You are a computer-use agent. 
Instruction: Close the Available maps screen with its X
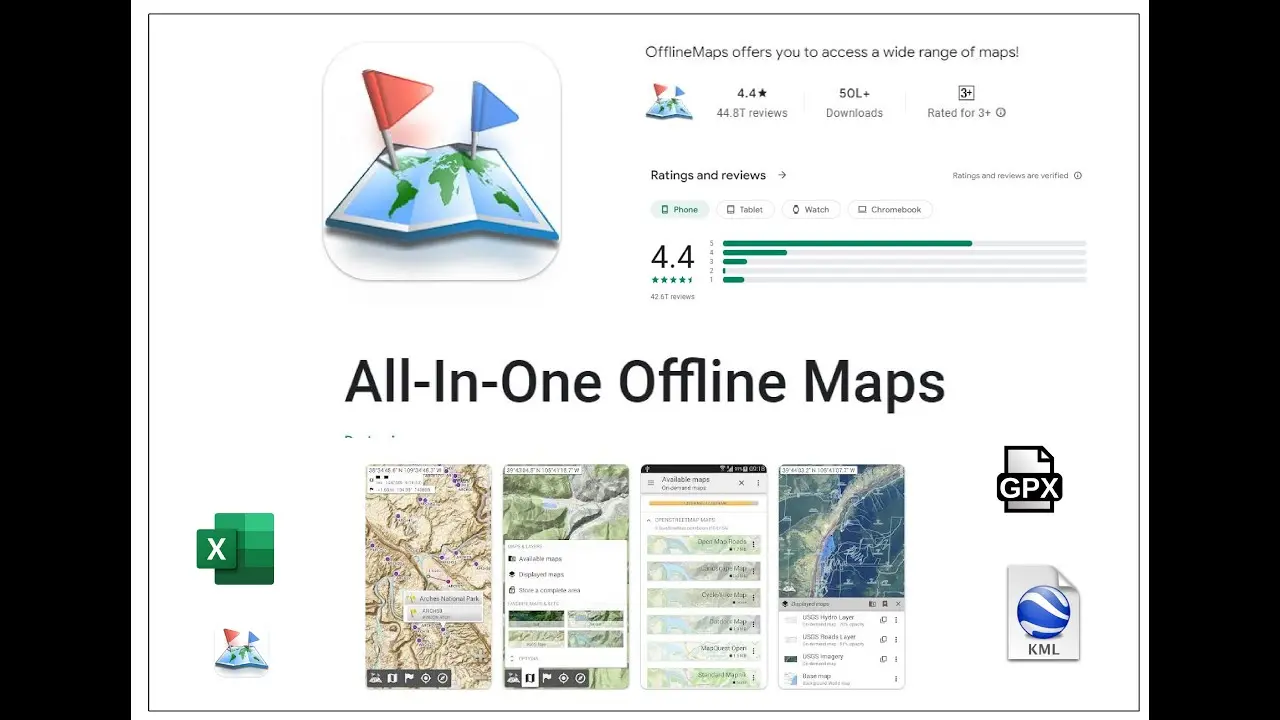741,483
